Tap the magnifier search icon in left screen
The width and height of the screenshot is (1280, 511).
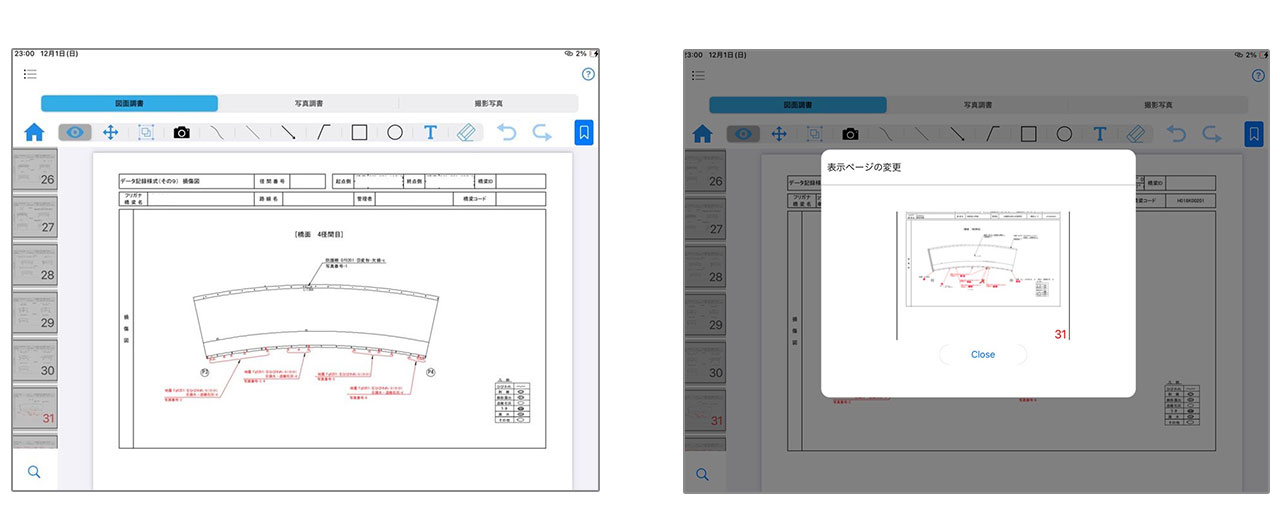[x=34, y=472]
